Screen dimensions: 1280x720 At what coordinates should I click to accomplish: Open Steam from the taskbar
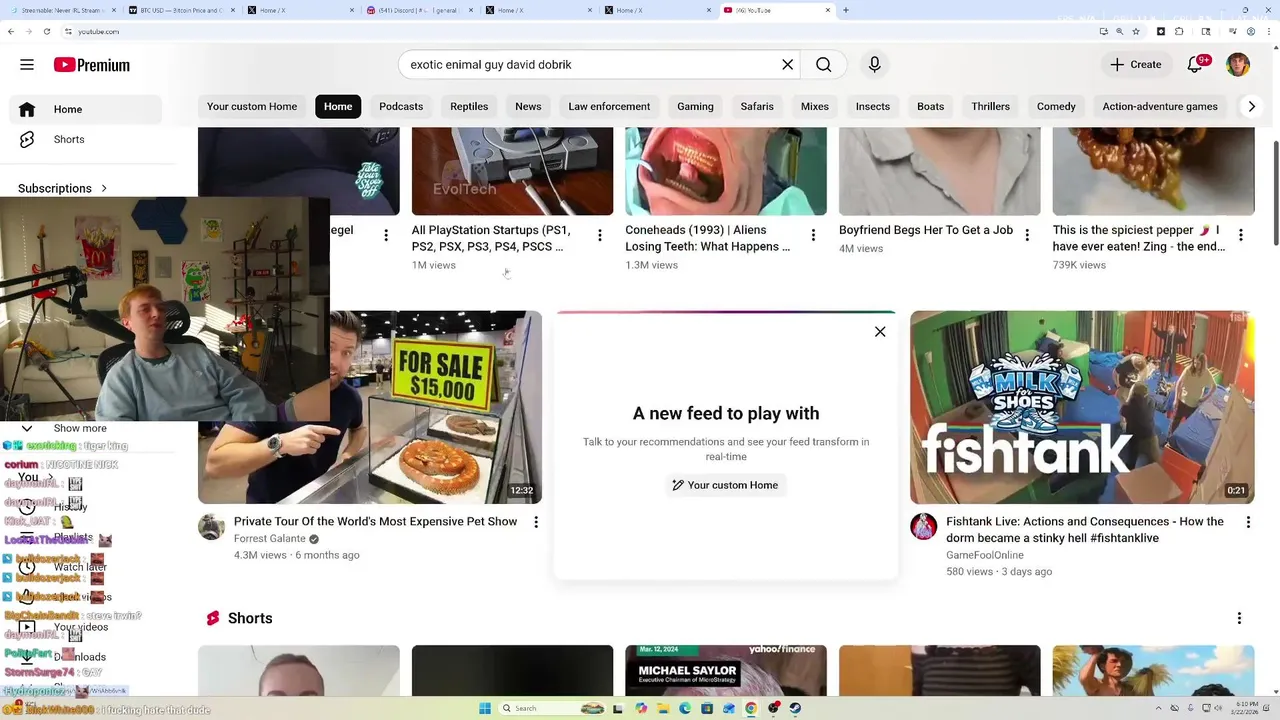click(795, 708)
